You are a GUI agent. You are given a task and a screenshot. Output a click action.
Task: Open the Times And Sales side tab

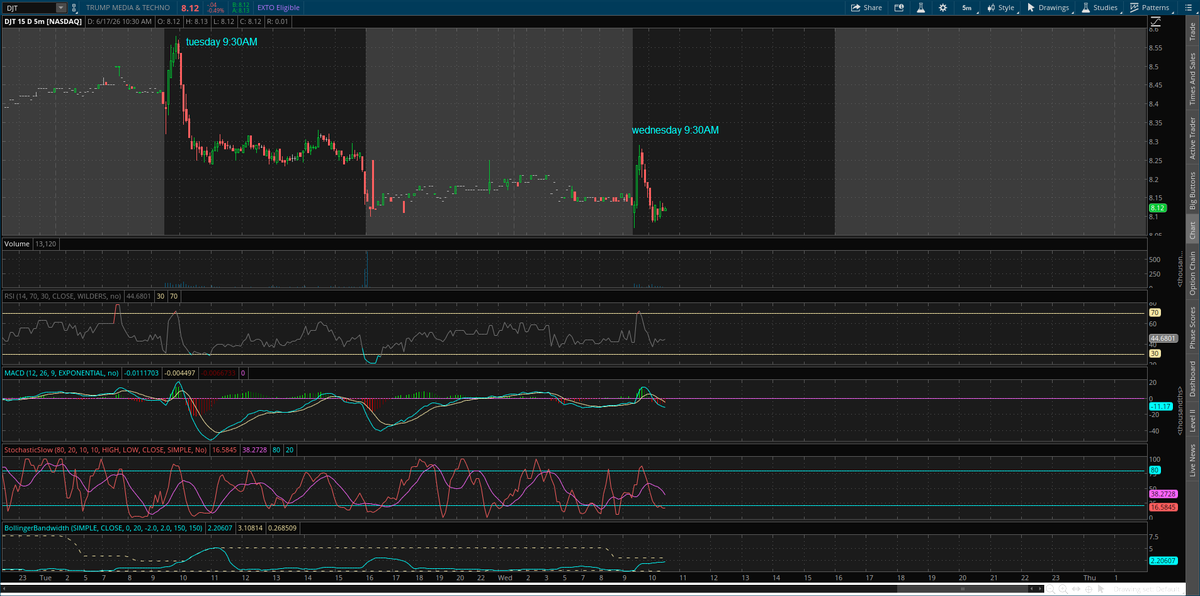pos(1191,78)
